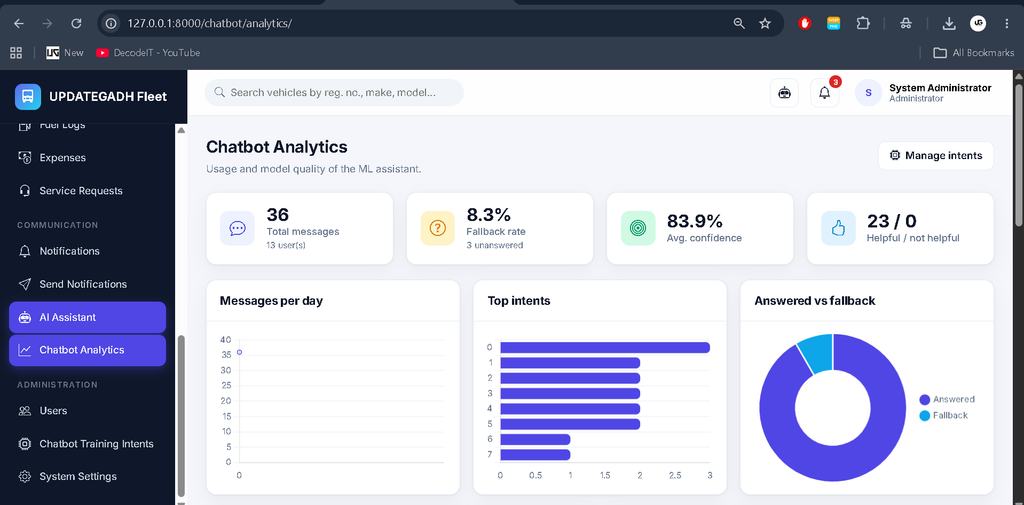This screenshot has height=505, width=1024.
Task: Open AI Assistant in the sidebar
Action: (88, 318)
